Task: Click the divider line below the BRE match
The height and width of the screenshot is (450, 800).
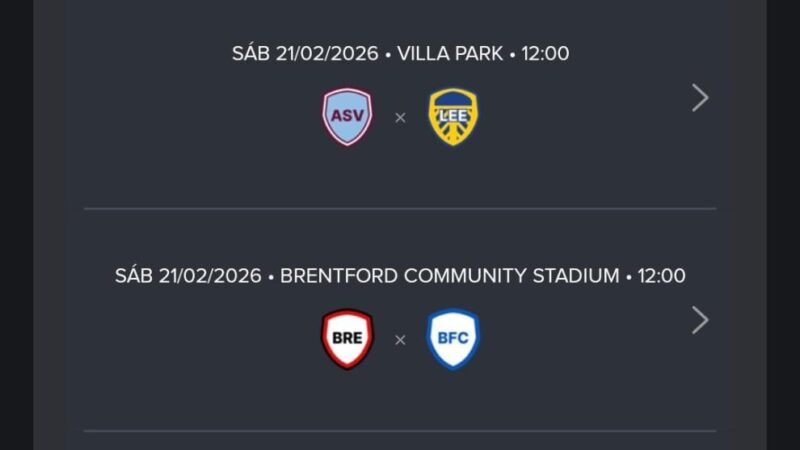Action: tap(400, 431)
